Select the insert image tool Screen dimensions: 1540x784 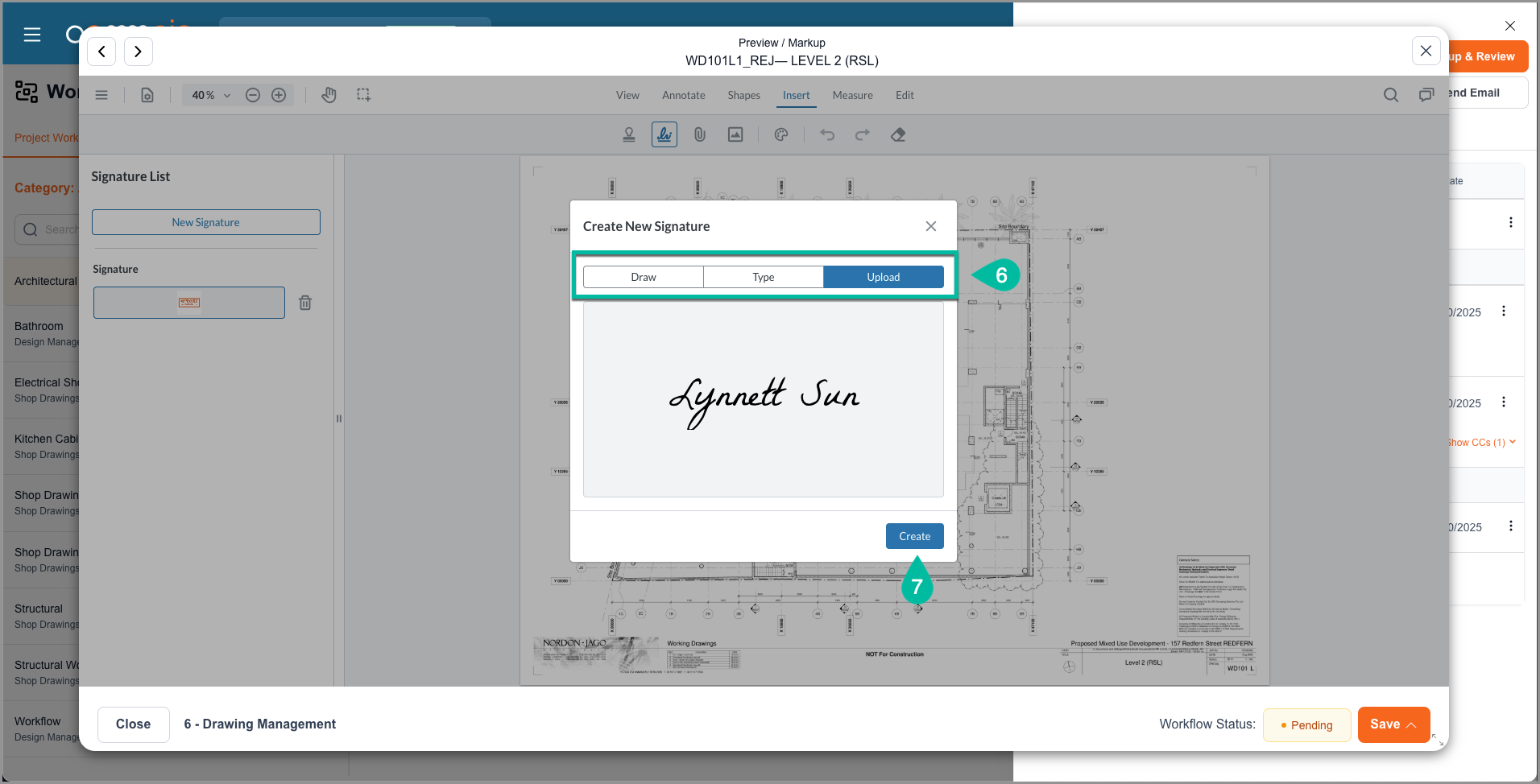point(735,135)
